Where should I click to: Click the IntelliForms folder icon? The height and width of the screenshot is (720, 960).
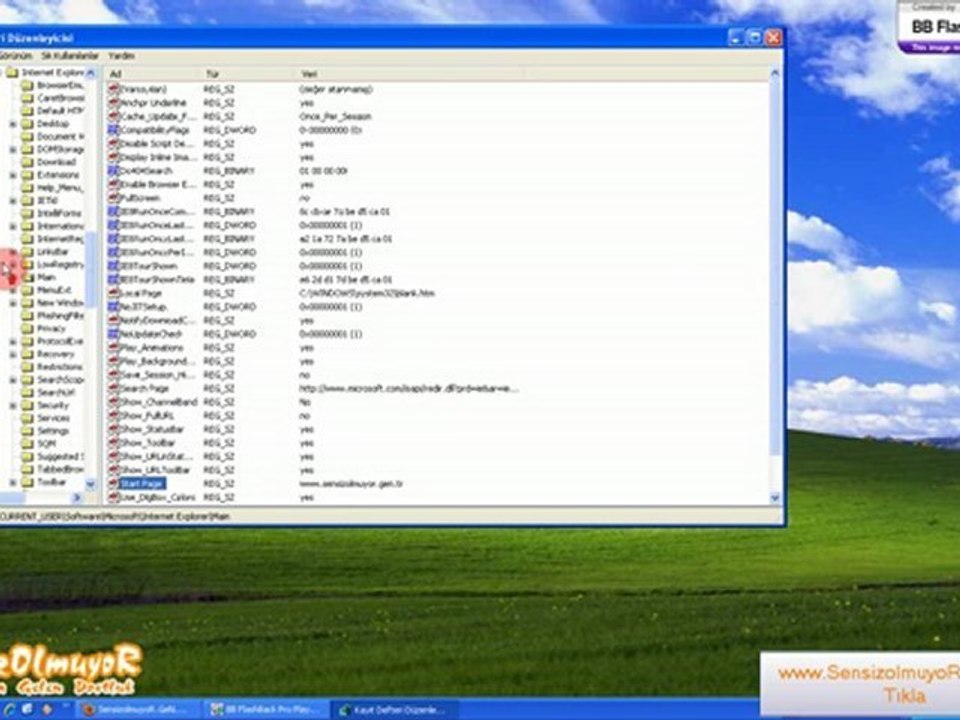(27, 214)
